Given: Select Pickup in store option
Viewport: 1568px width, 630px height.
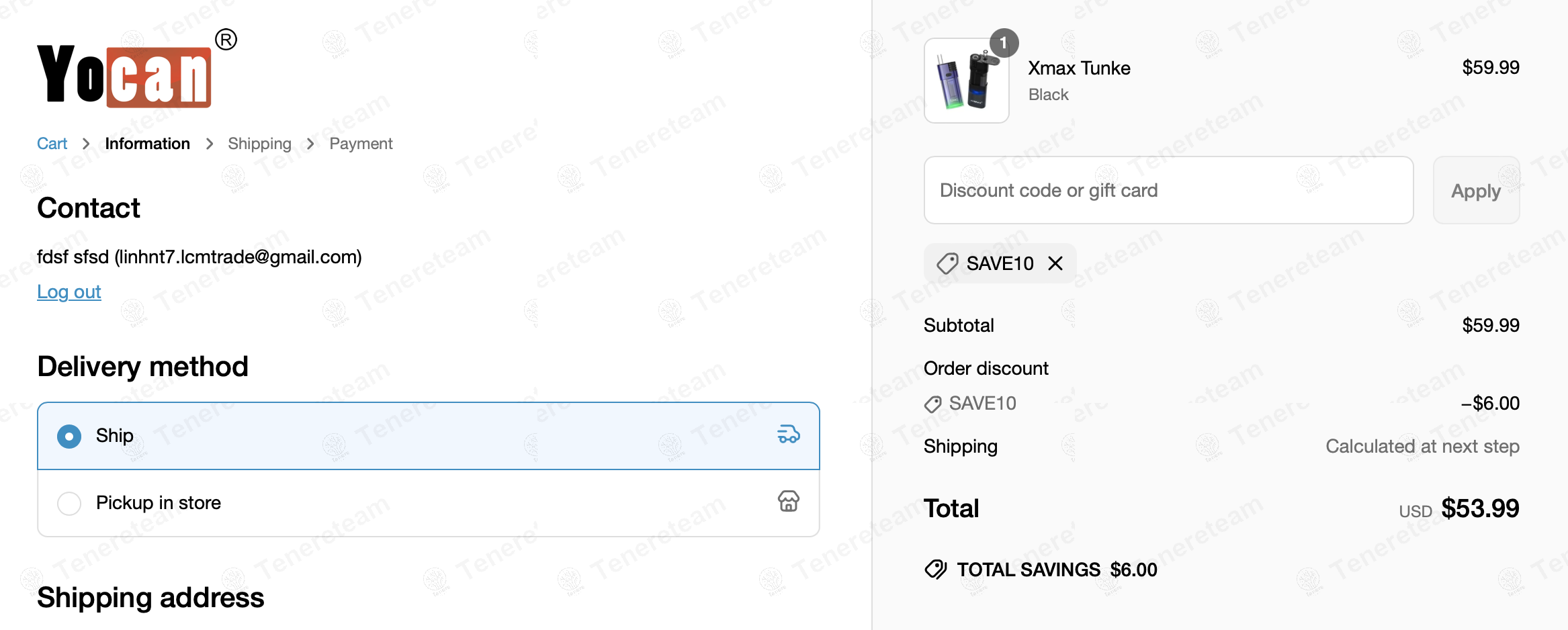Looking at the screenshot, I should [69, 503].
